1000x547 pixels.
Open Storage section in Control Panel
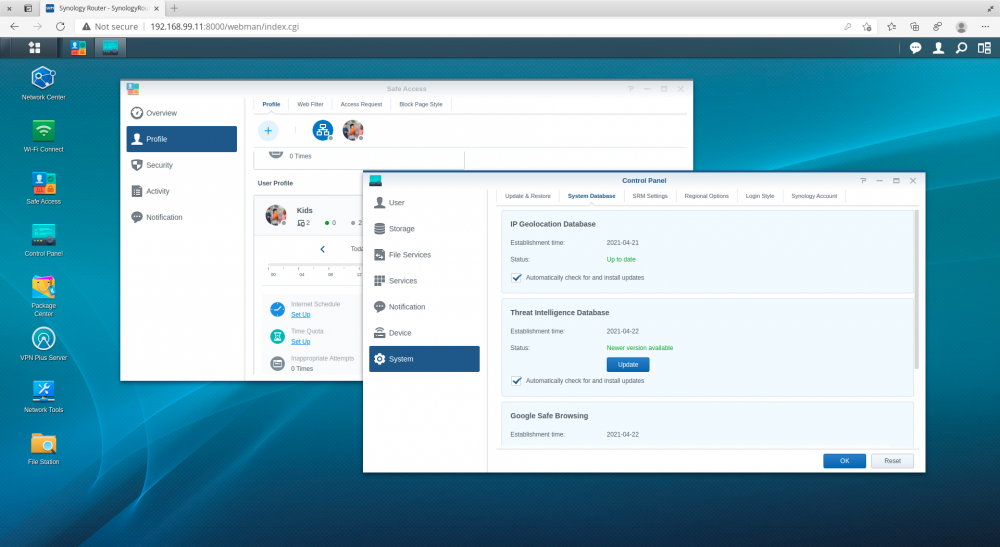(424, 229)
